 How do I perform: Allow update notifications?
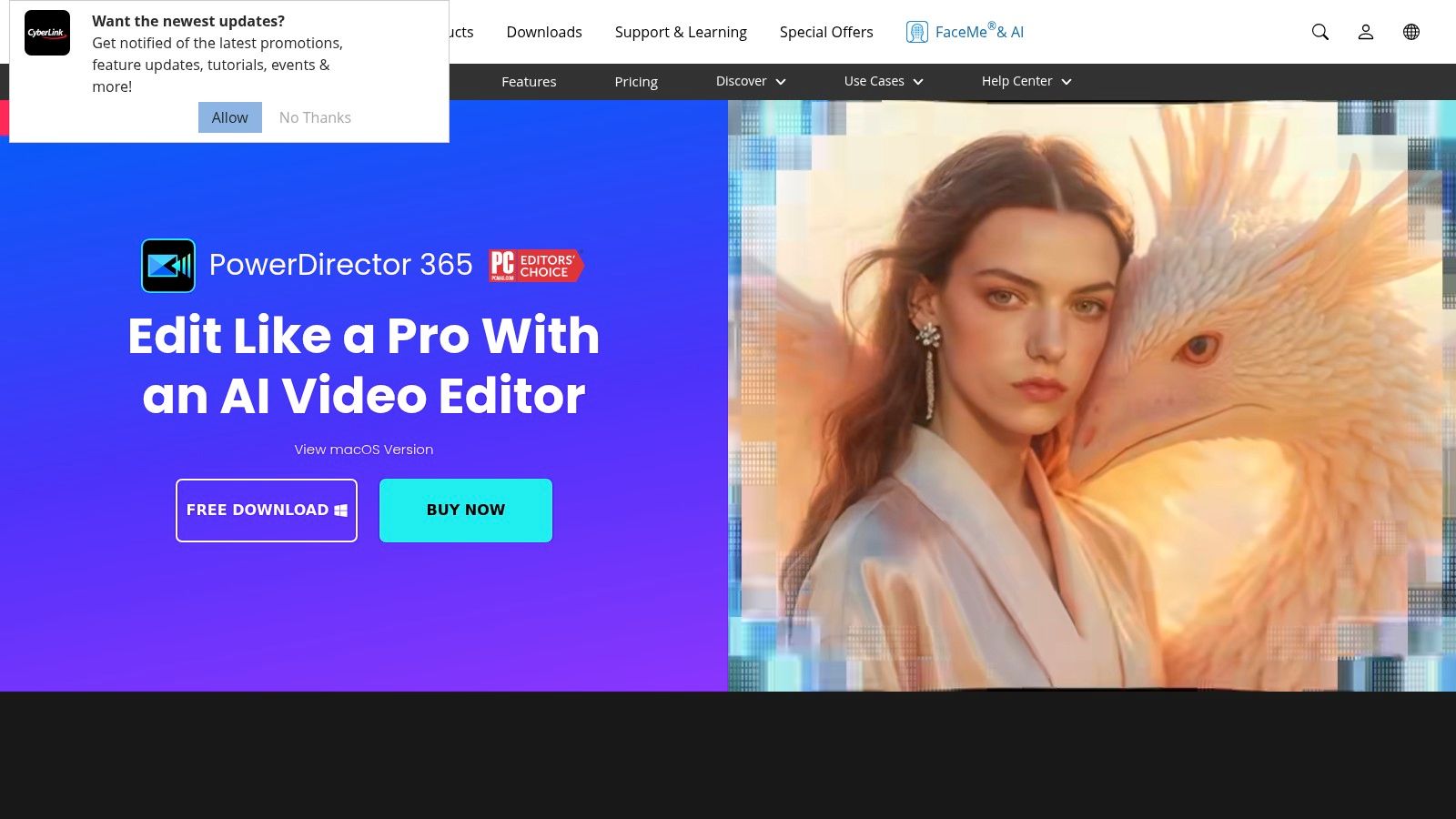(x=230, y=117)
